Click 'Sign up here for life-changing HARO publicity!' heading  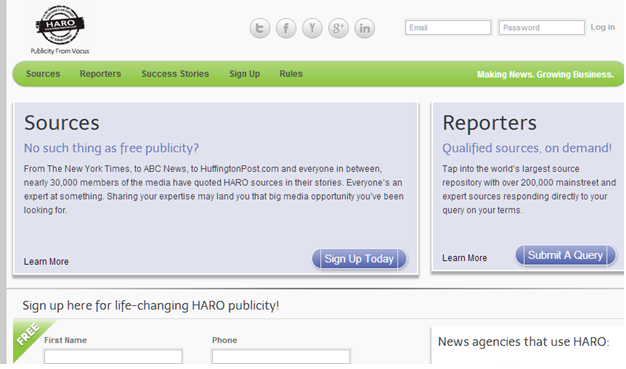click(x=151, y=306)
